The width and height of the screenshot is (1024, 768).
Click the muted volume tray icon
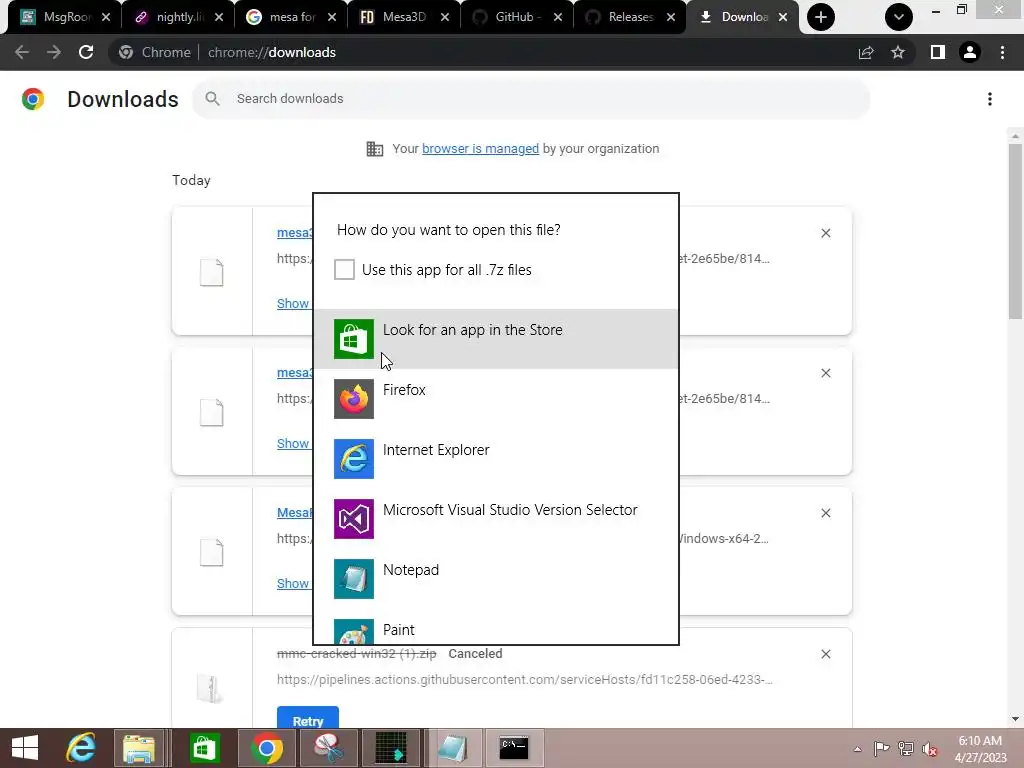pos(930,749)
